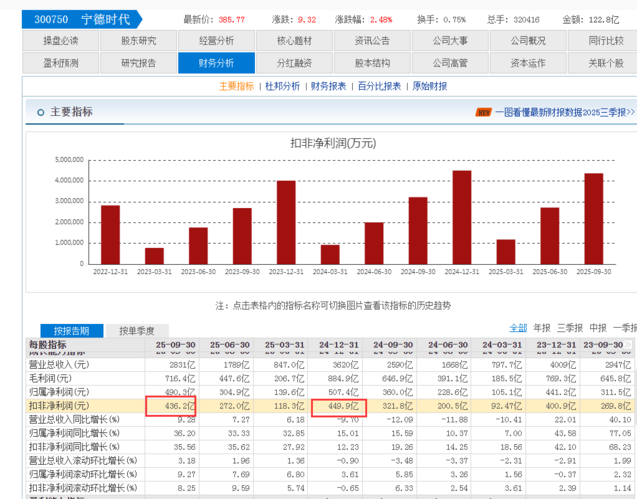The height and width of the screenshot is (499, 637).
Task: Open the 公司高管 tab
Action: point(451,63)
